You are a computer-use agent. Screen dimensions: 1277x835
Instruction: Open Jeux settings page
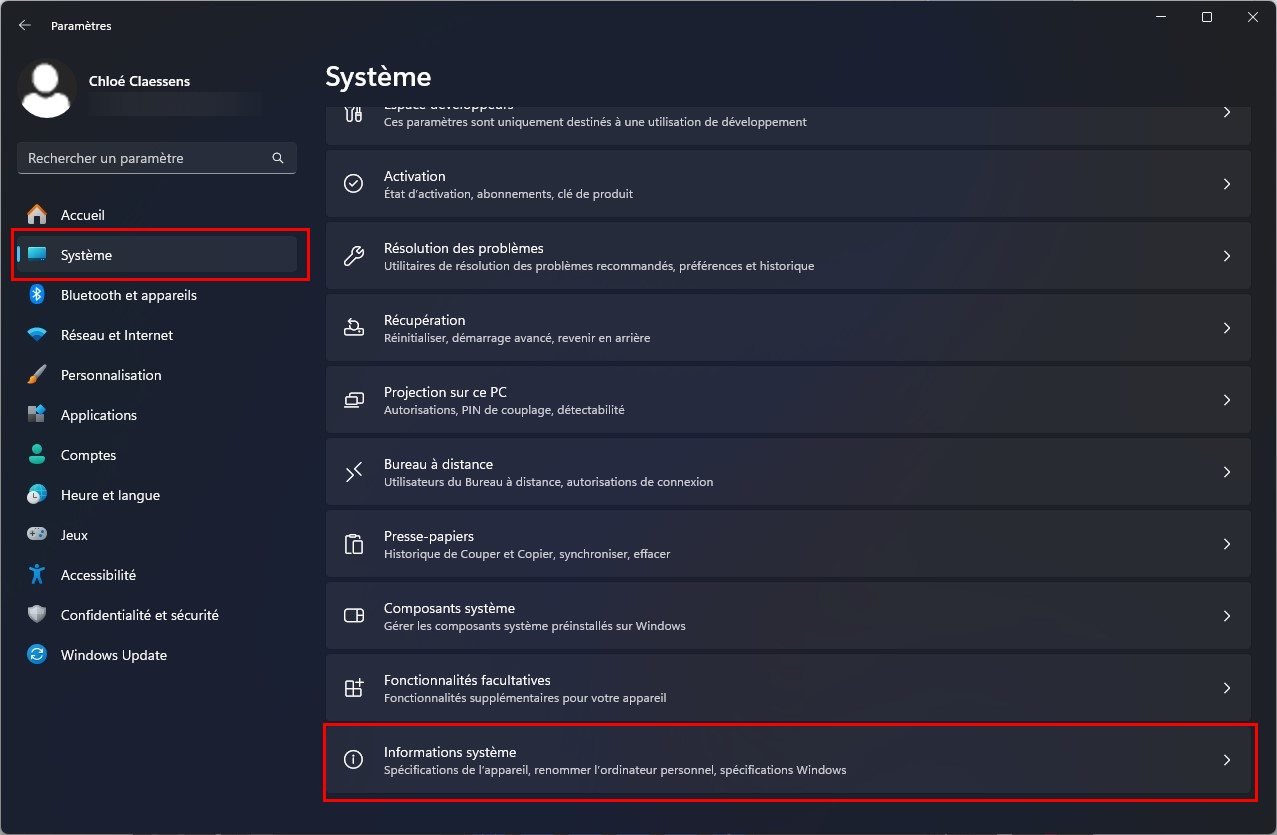(x=157, y=535)
